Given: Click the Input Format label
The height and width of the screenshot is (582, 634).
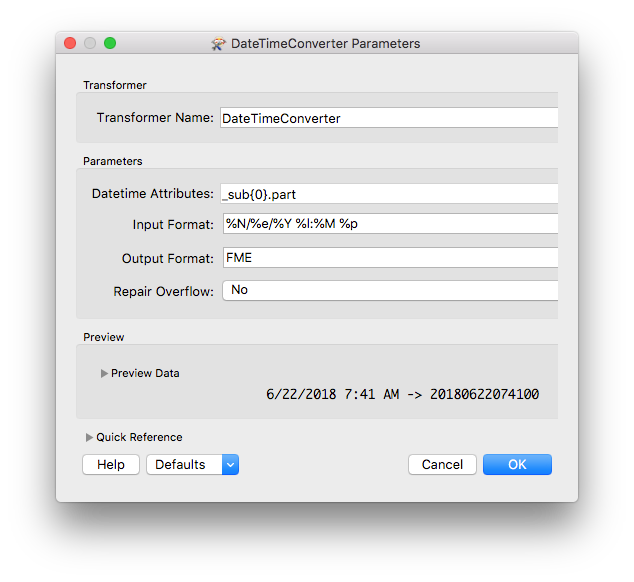Looking at the screenshot, I should pos(173,224).
